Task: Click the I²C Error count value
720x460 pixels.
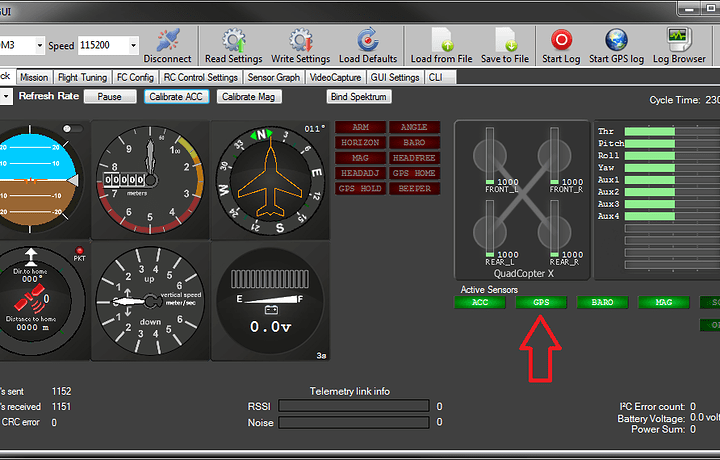Action: click(693, 406)
